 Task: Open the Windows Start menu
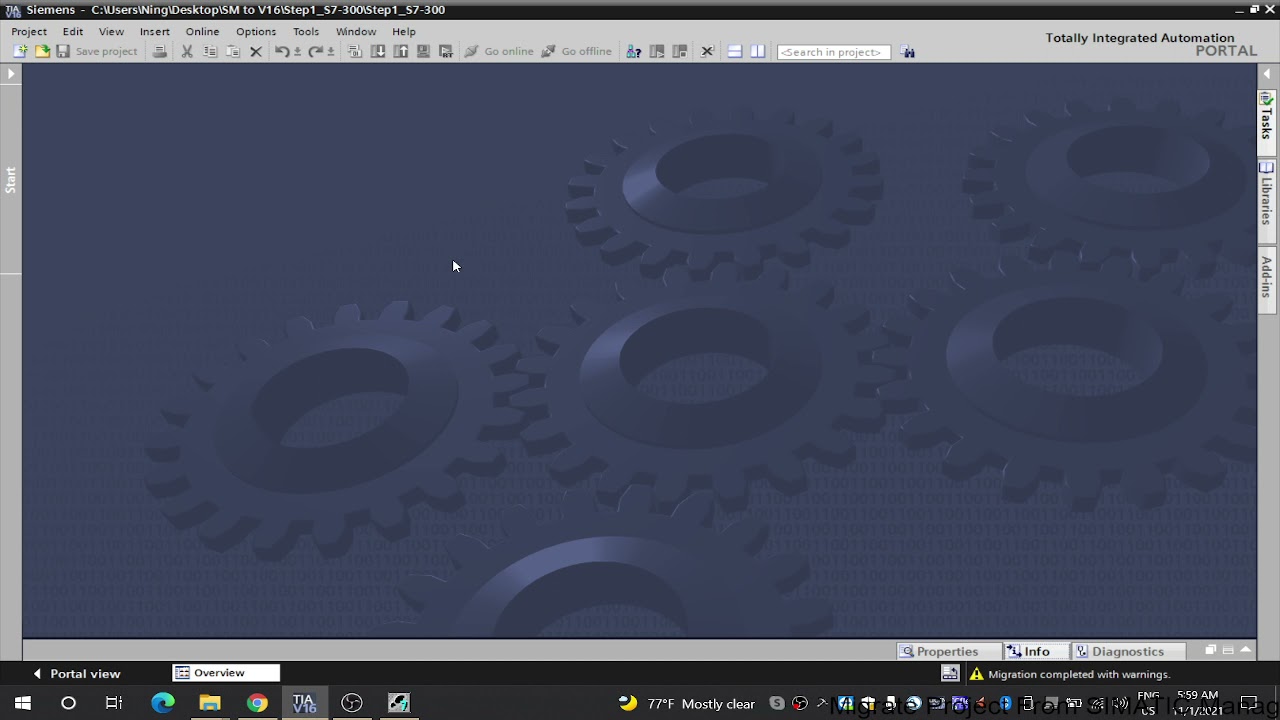click(22, 703)
